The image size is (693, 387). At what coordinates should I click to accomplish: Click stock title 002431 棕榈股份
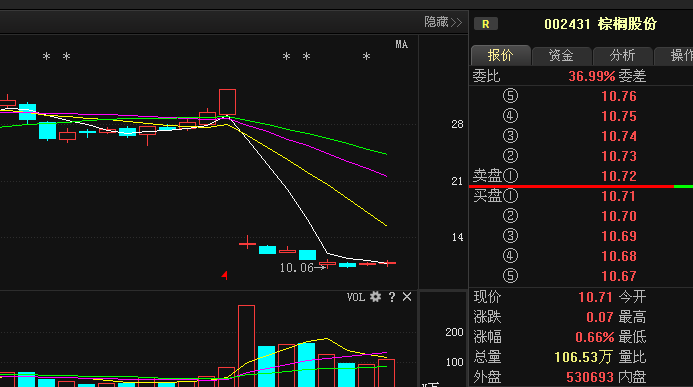pos(601,24)
